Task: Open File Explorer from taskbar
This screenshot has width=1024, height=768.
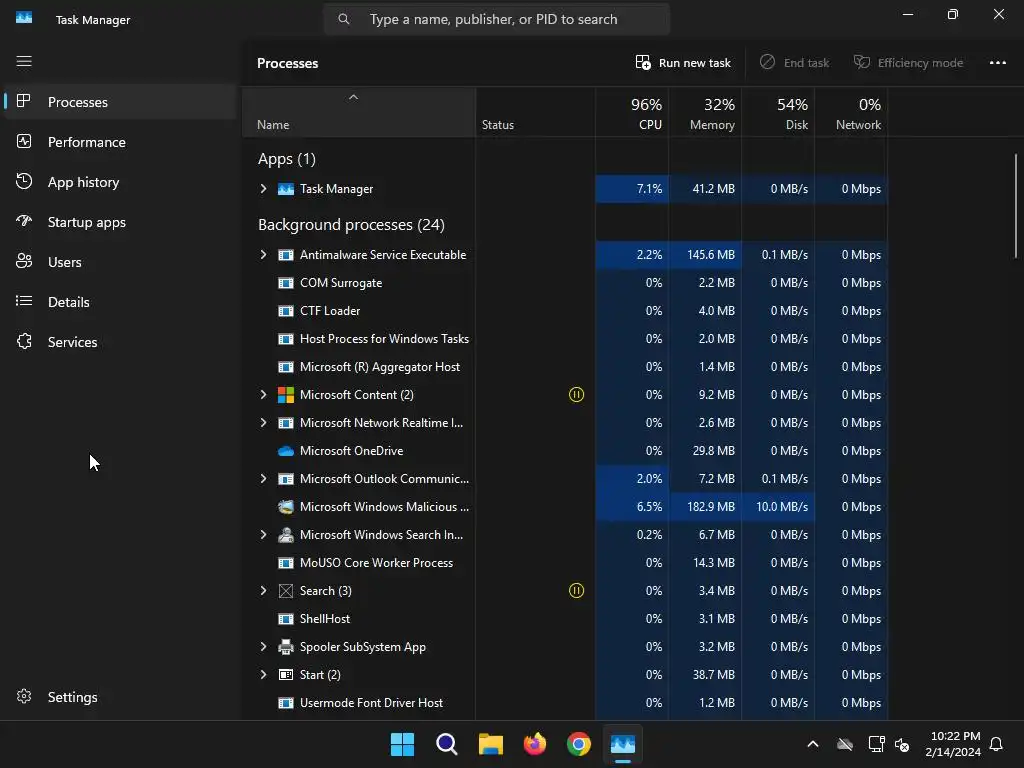Action: (x=490, y=744)
